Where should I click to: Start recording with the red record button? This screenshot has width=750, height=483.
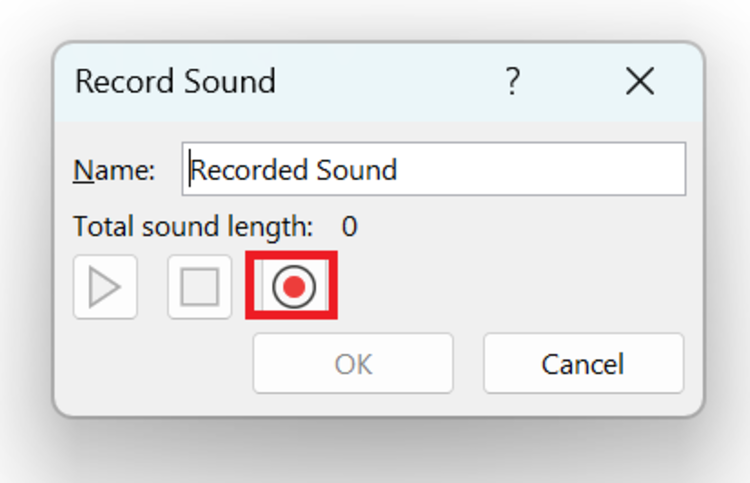294,286
